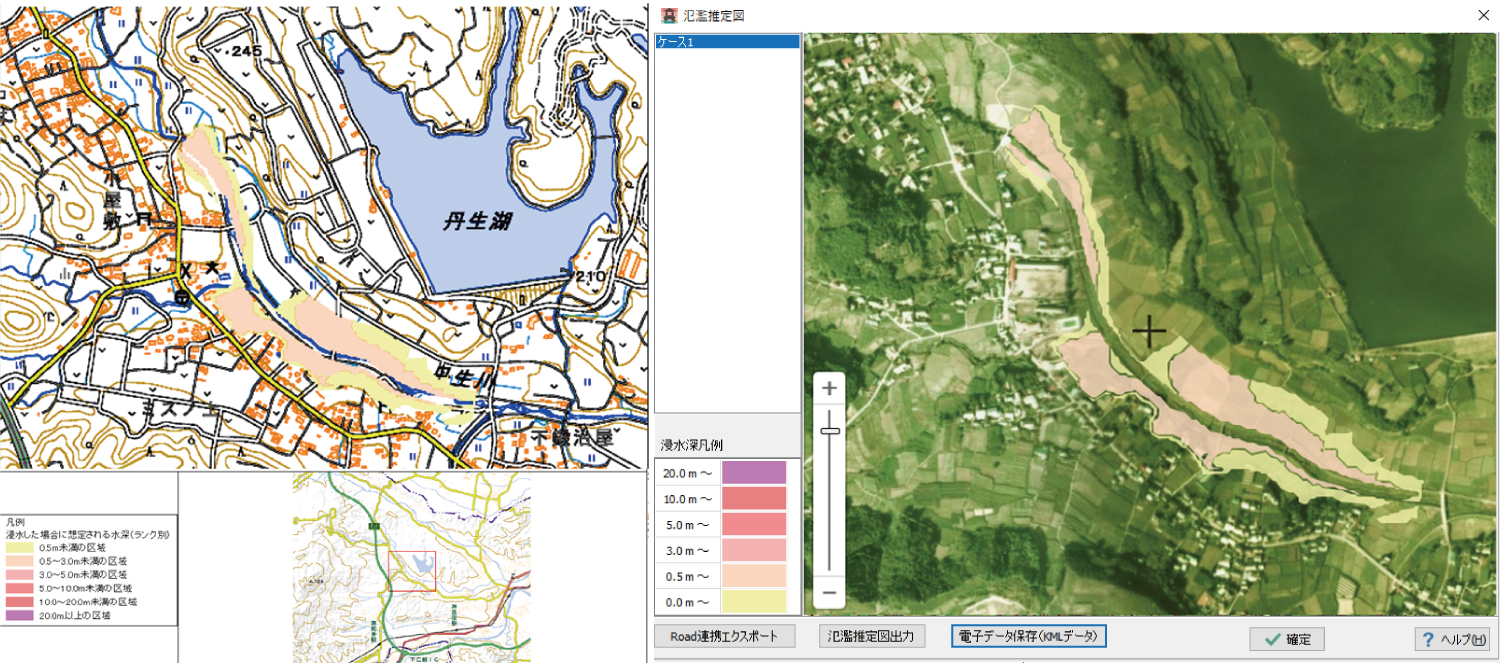Close the 氾濫推定図 dialog window
This screenshot has width=1500, height=663.
(1482, 16)
